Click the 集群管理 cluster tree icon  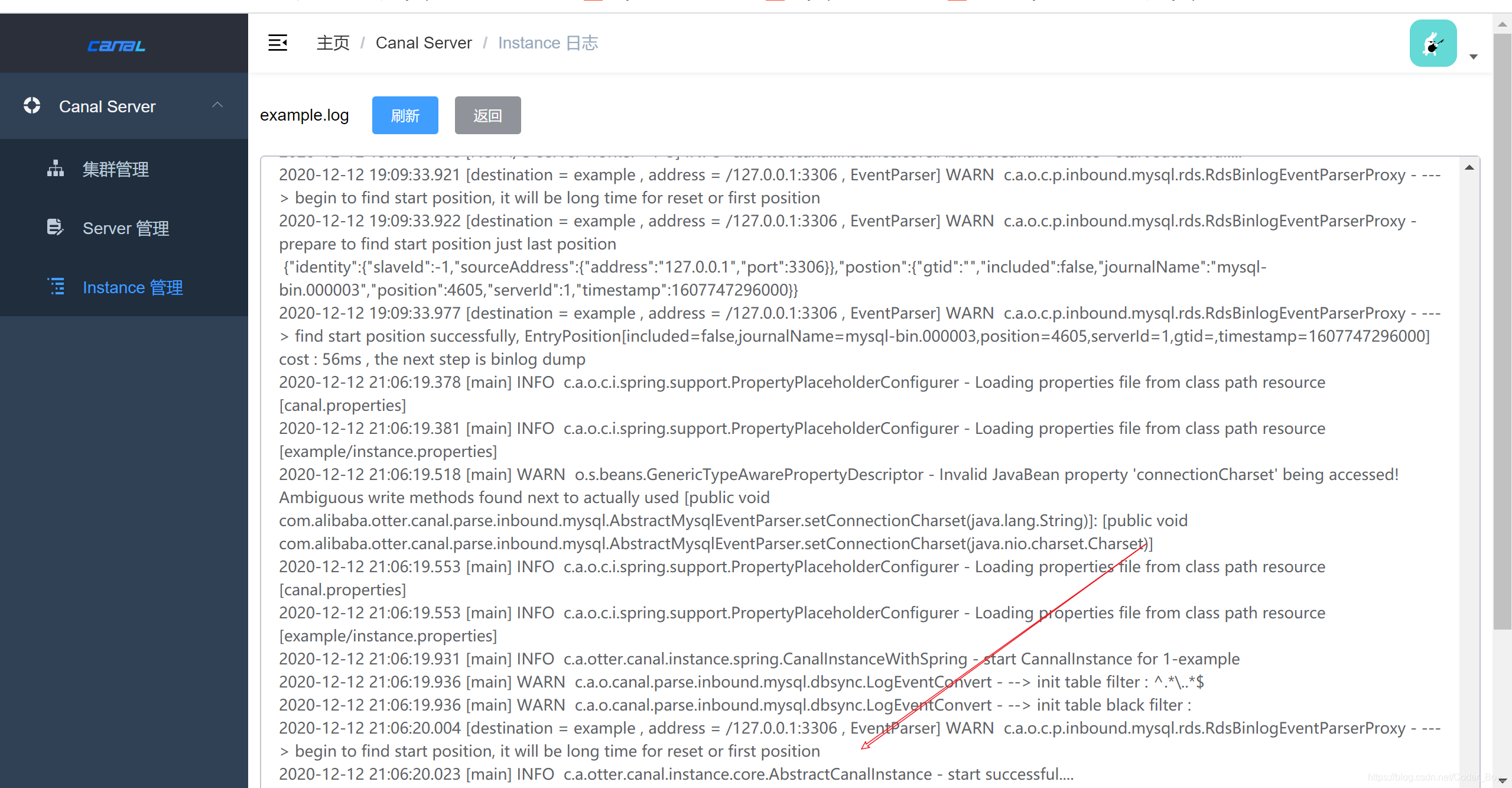point(56,169)
